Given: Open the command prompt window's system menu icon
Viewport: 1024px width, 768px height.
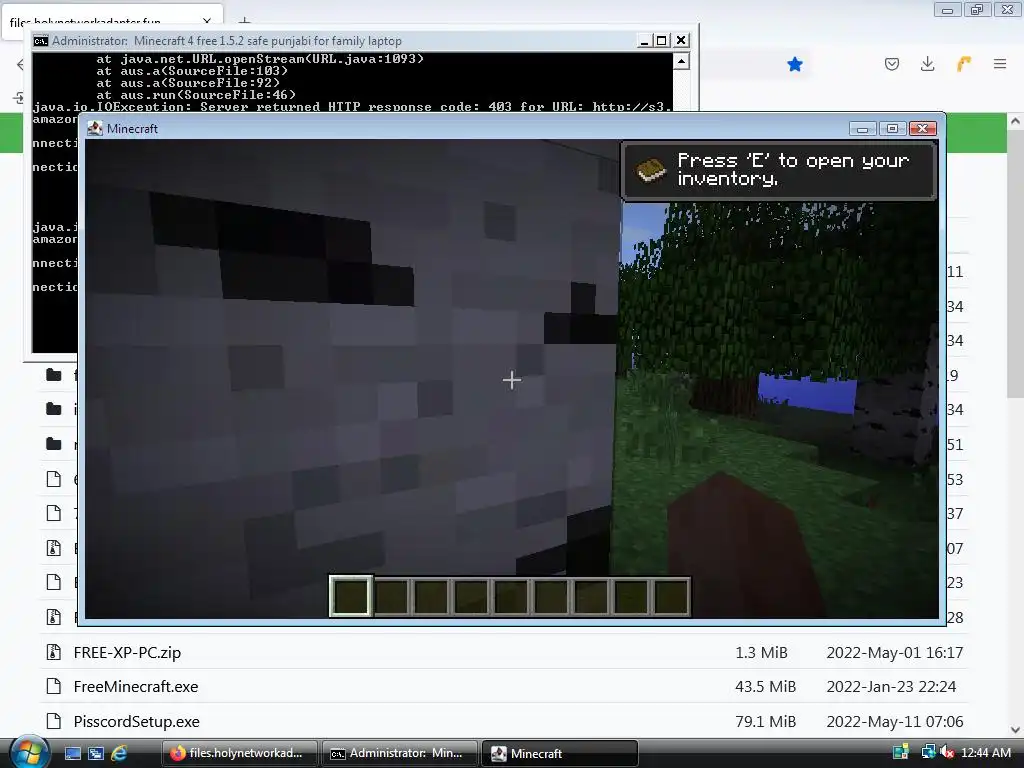Looking at the screenshot, I should coord(40,40).
